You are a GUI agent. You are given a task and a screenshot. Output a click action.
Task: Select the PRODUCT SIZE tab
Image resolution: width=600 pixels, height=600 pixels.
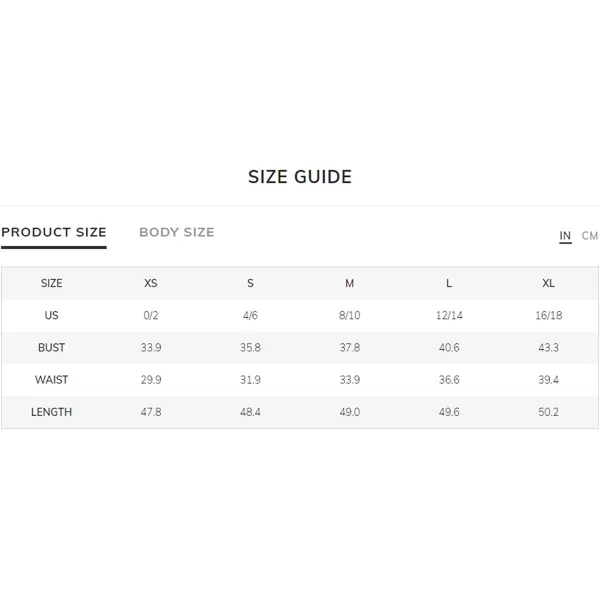(54, 232)
